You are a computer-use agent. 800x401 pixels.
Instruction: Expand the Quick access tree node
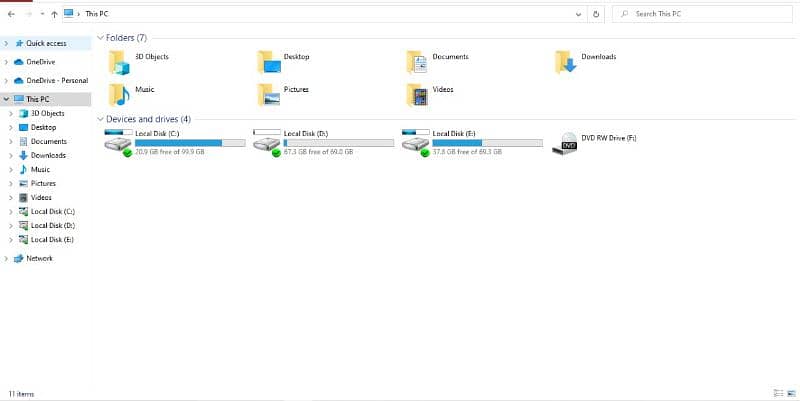(7, 44)
